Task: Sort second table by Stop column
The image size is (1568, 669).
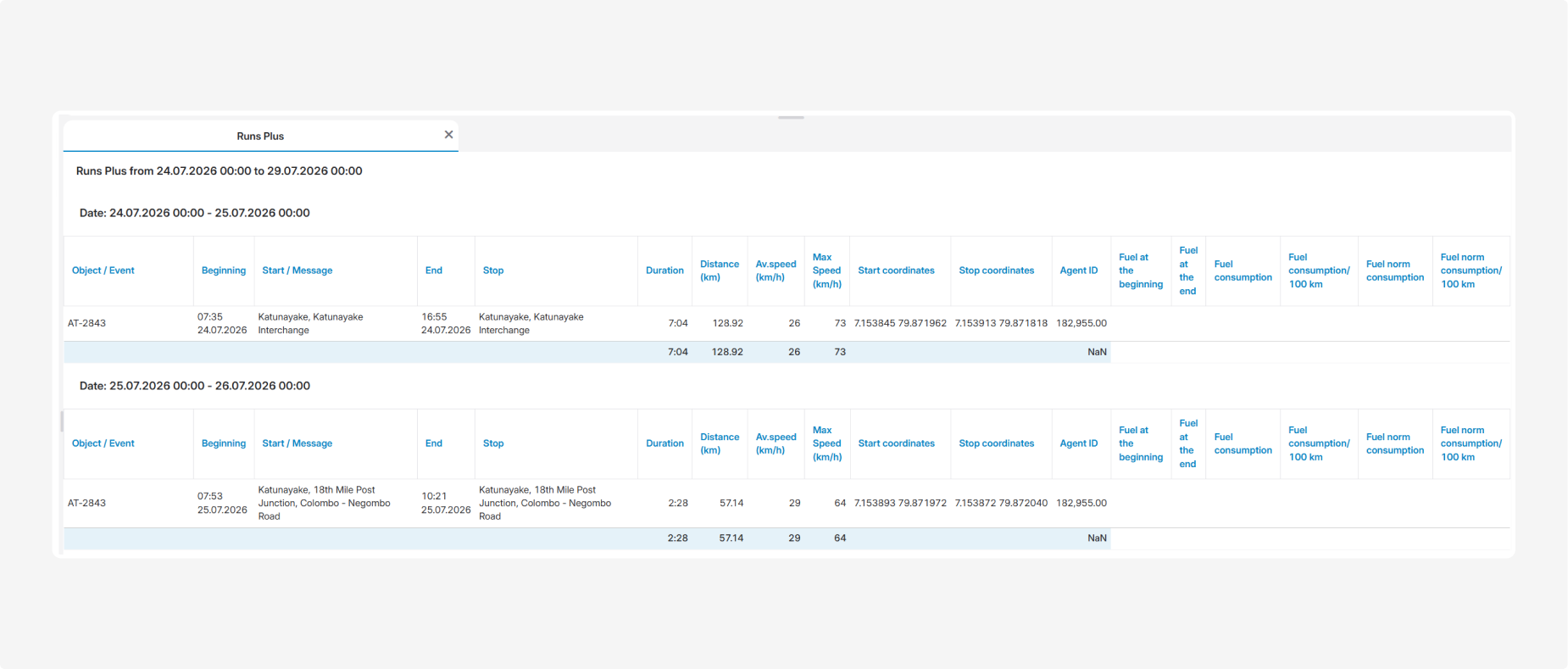Action: 493,443
